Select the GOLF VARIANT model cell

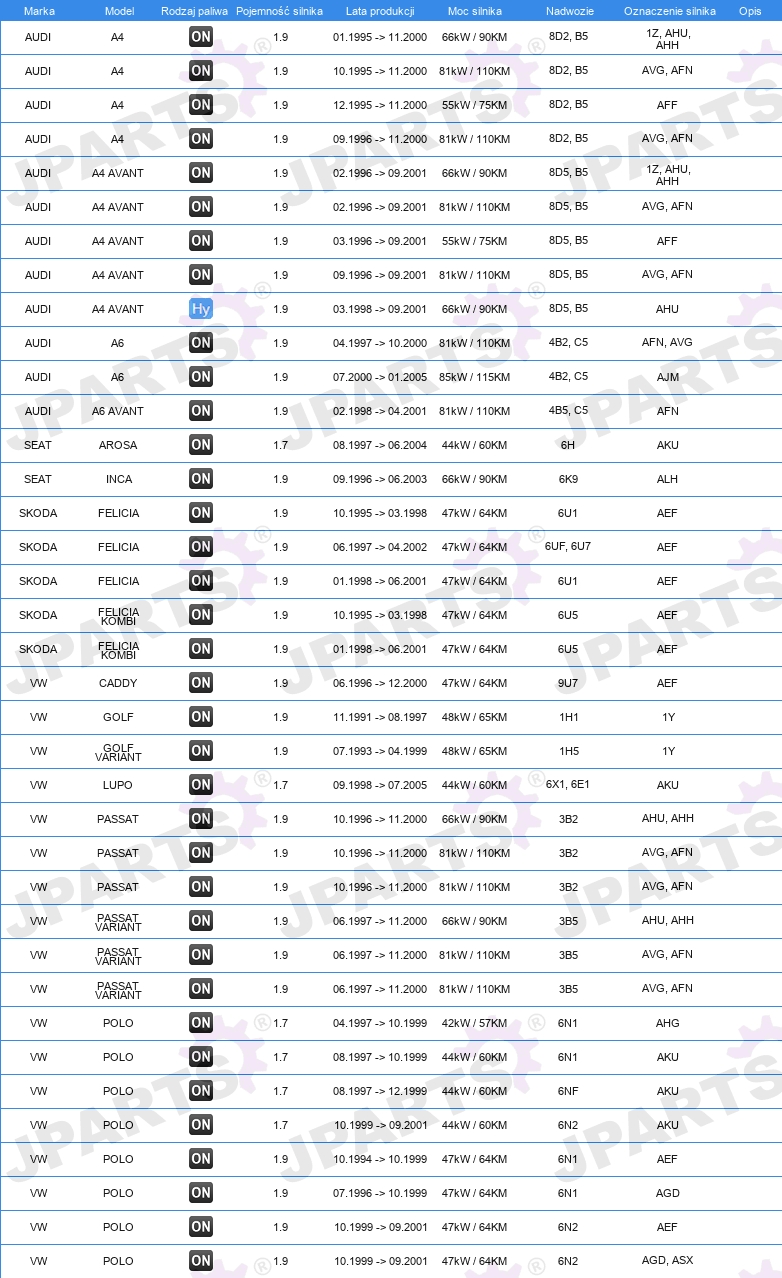pos(118,752)
